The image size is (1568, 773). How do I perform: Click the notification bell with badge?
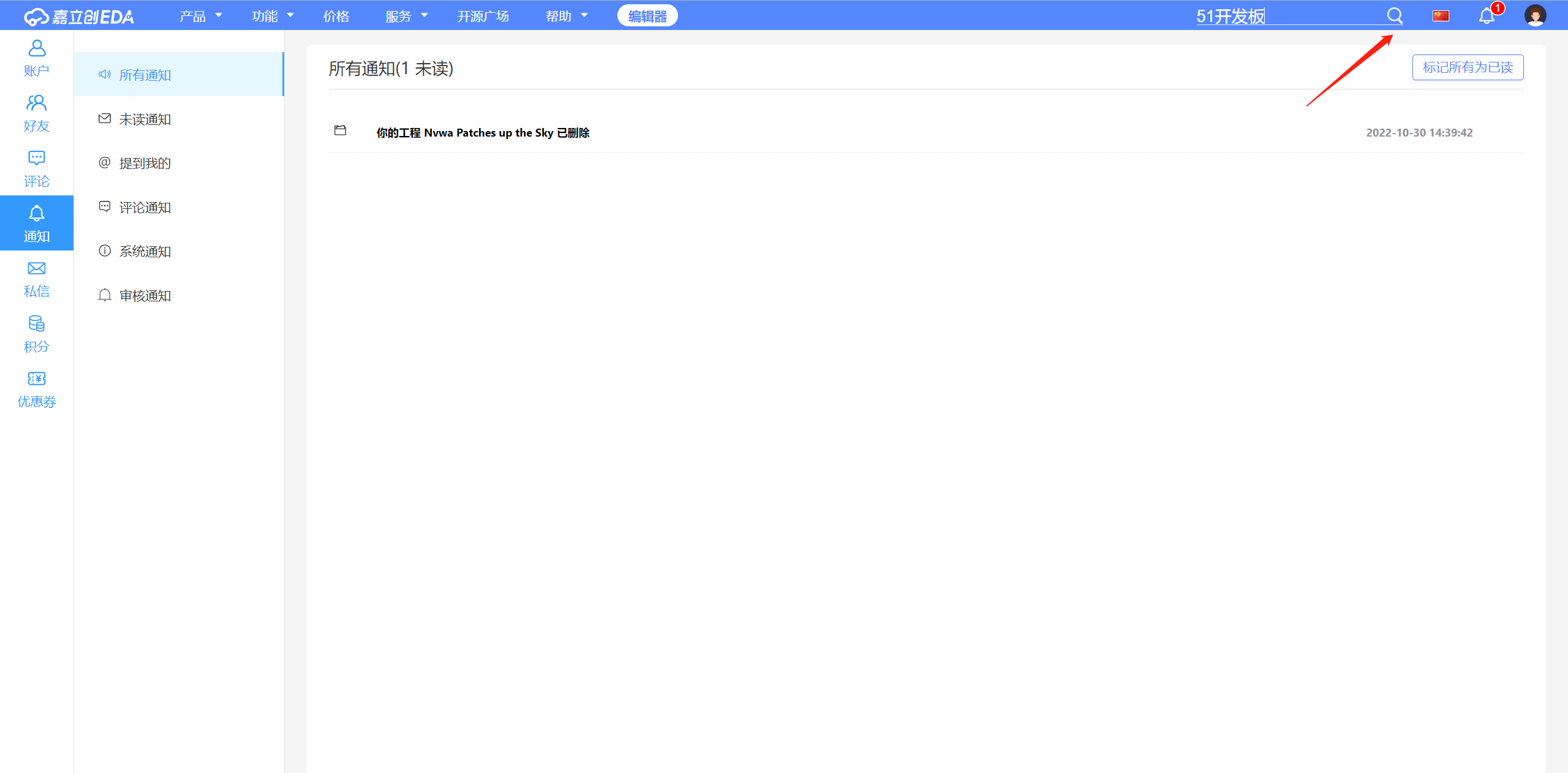(x=1487, y=16)
